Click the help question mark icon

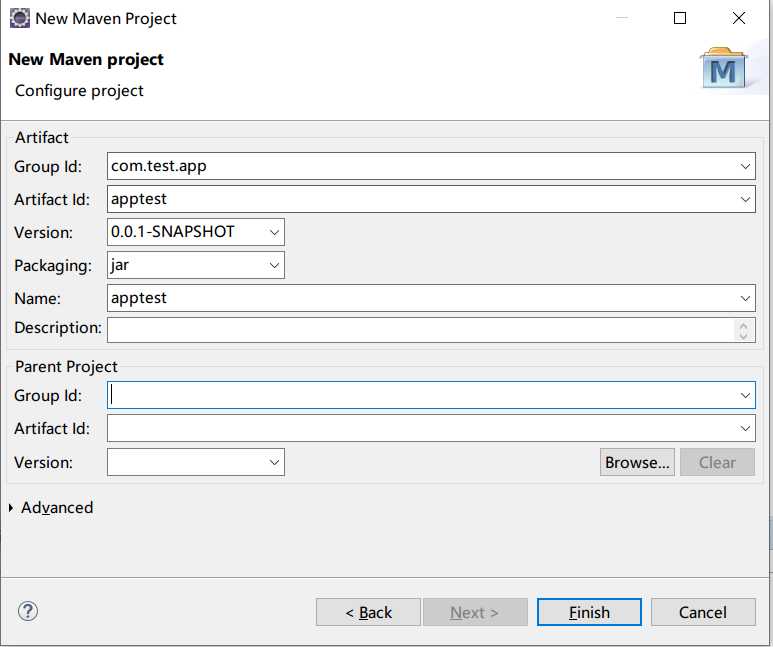pyautogui.click(x=28, y=611)
